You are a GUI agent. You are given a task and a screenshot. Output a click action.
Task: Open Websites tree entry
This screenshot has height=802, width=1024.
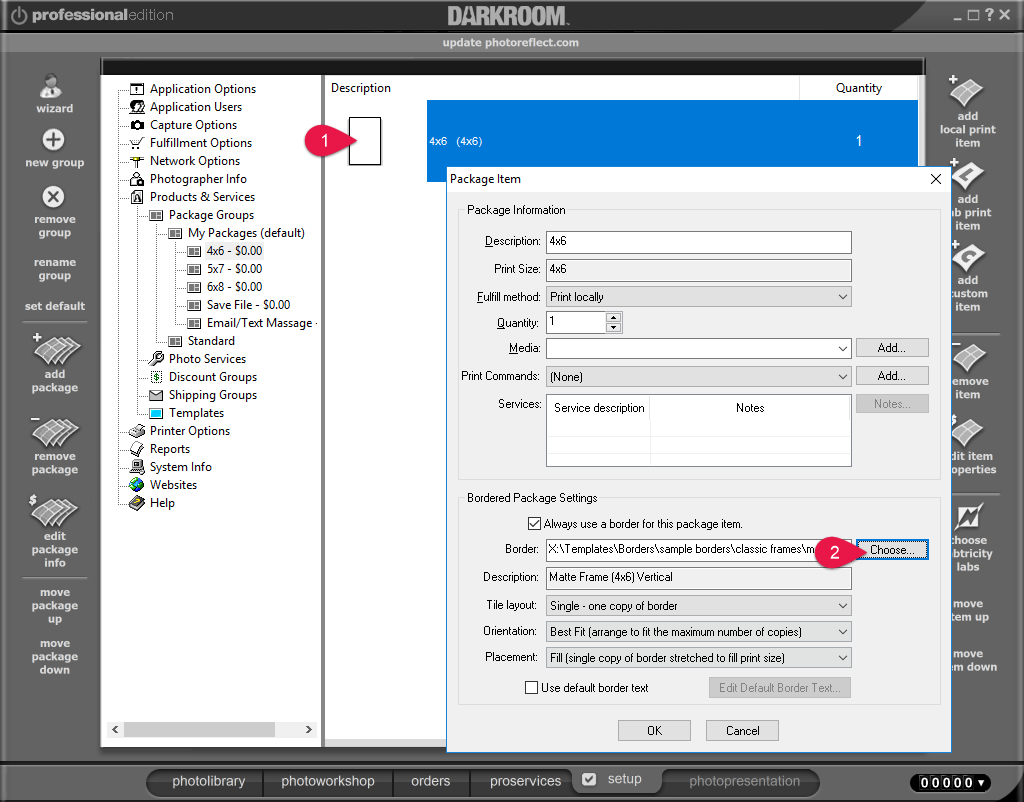(x=173, y=485)
